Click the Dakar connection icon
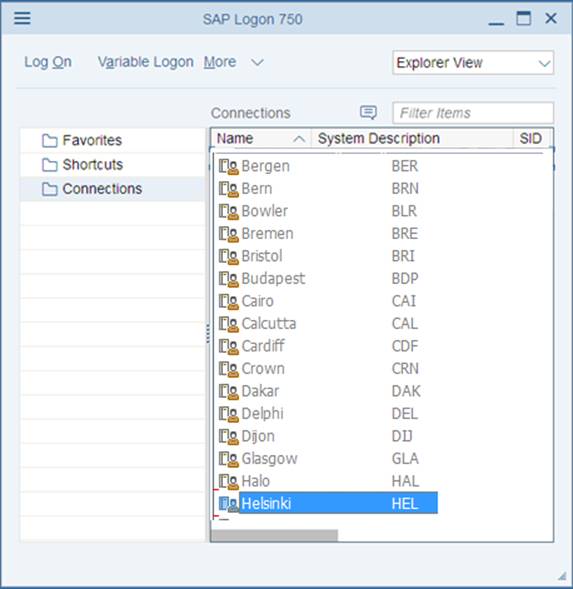The height and width of the screenshot is (589, 573). (228, 392)
